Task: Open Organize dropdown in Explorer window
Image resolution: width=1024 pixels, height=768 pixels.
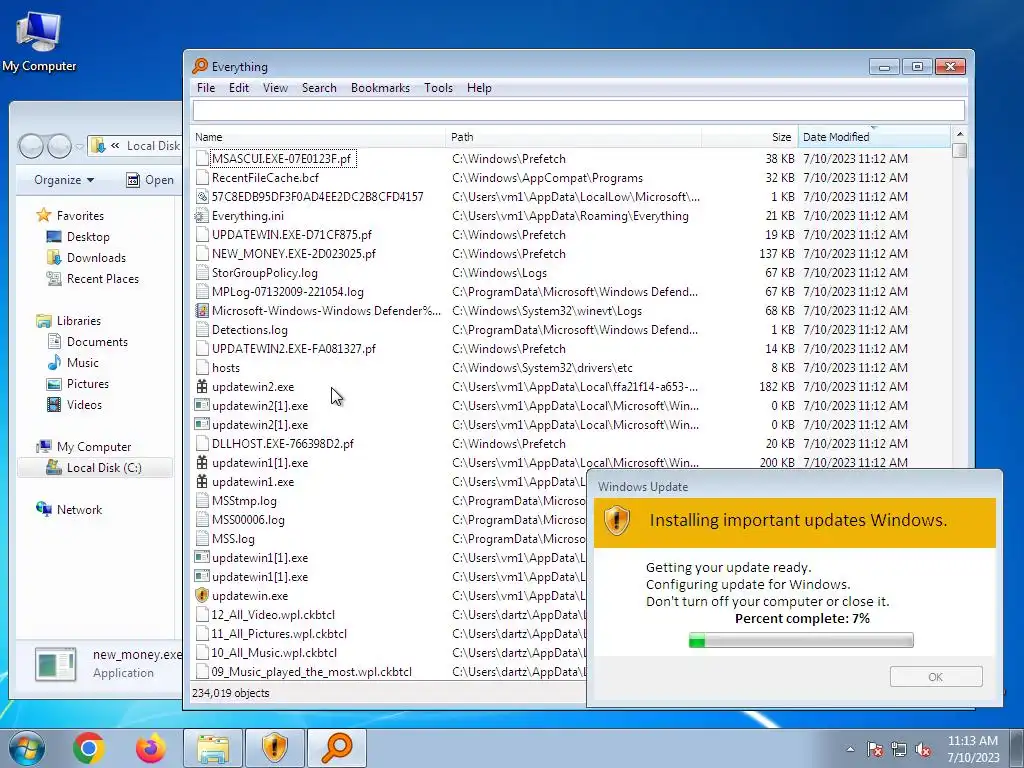Action: pyautogui.click(x=64, y=180)
